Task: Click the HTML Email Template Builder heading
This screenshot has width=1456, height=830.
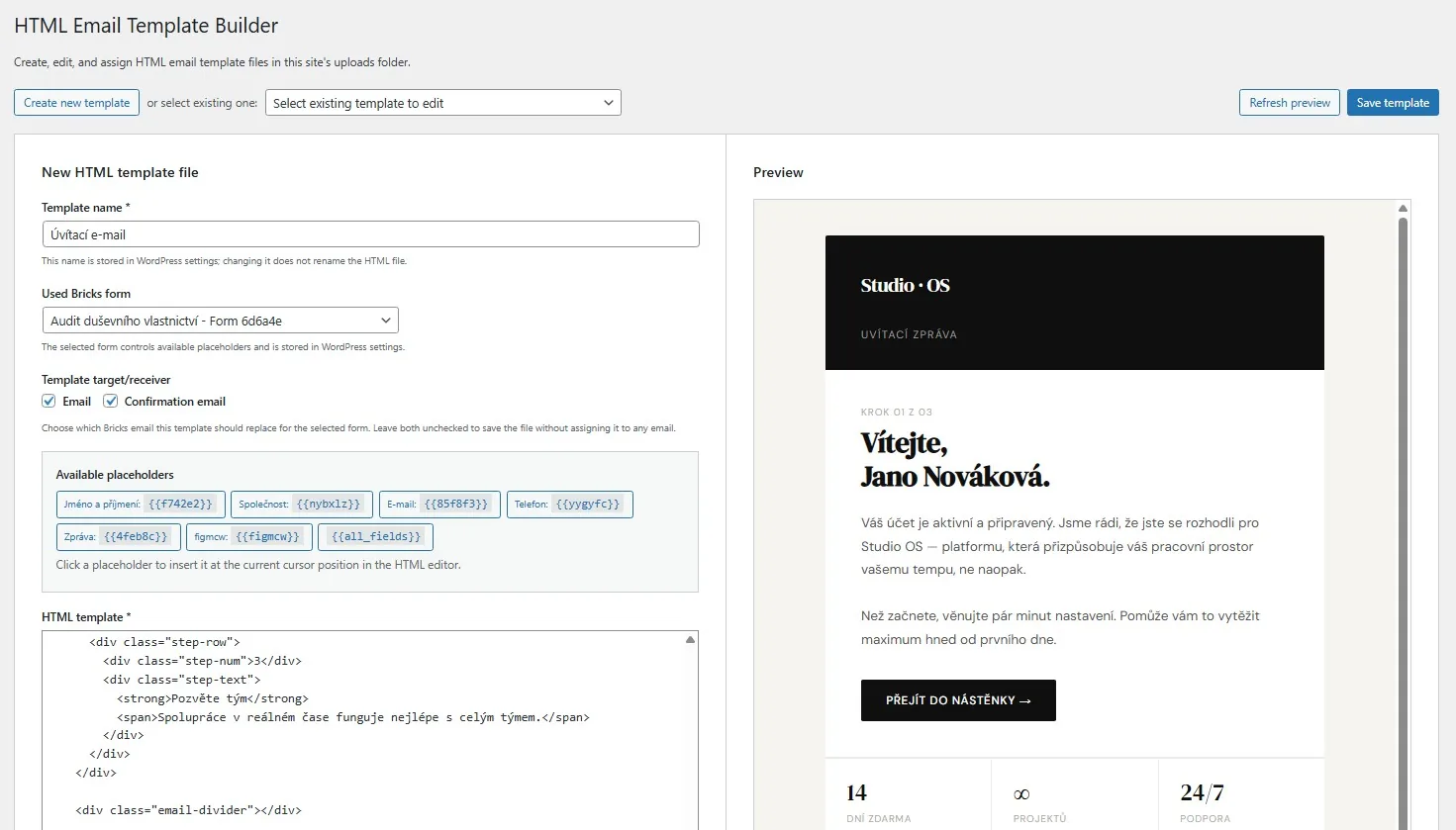Action: pos(146,27)
